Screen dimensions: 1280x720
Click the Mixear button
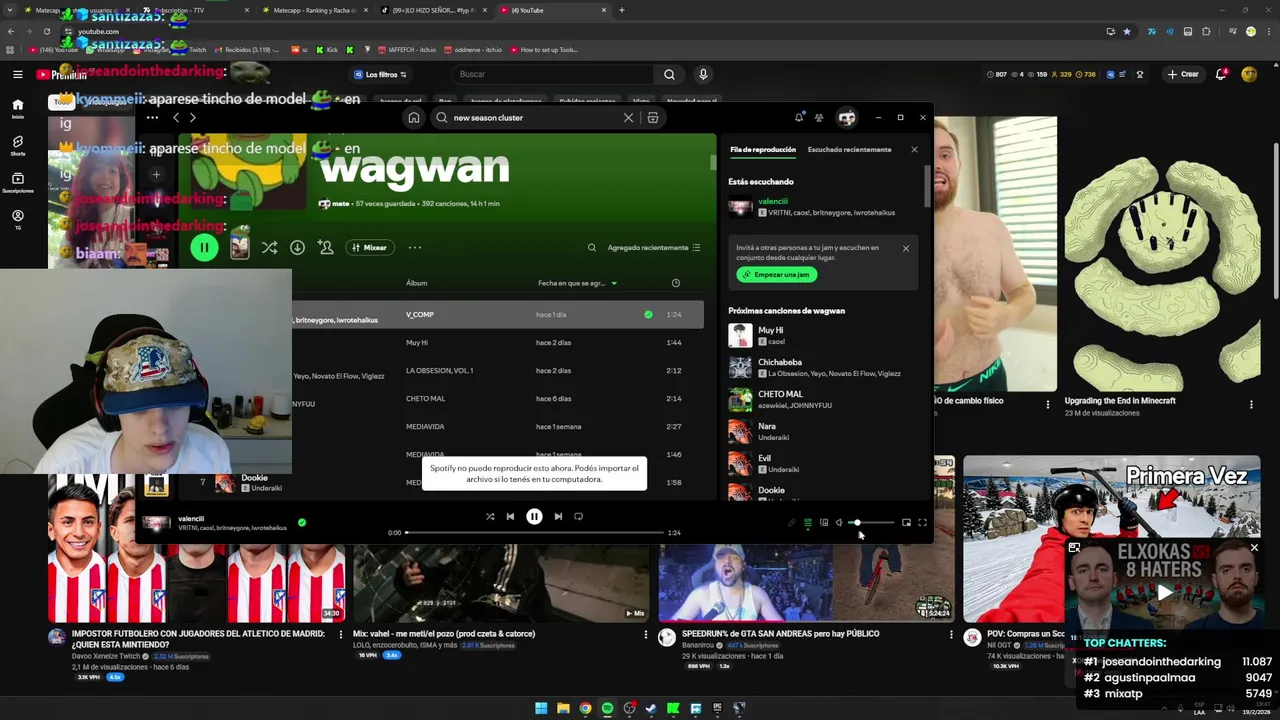368,247
